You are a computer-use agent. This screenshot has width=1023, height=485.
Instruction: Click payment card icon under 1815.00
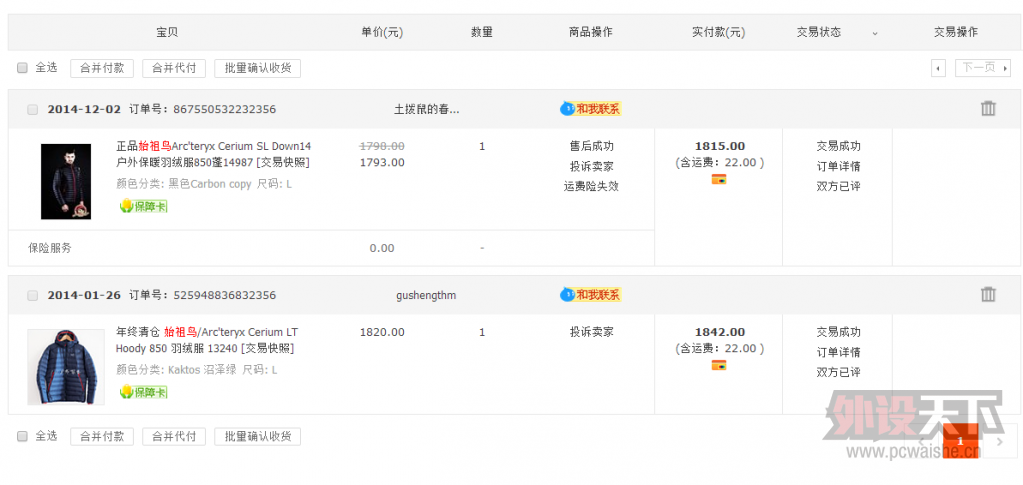pos(719,180)
